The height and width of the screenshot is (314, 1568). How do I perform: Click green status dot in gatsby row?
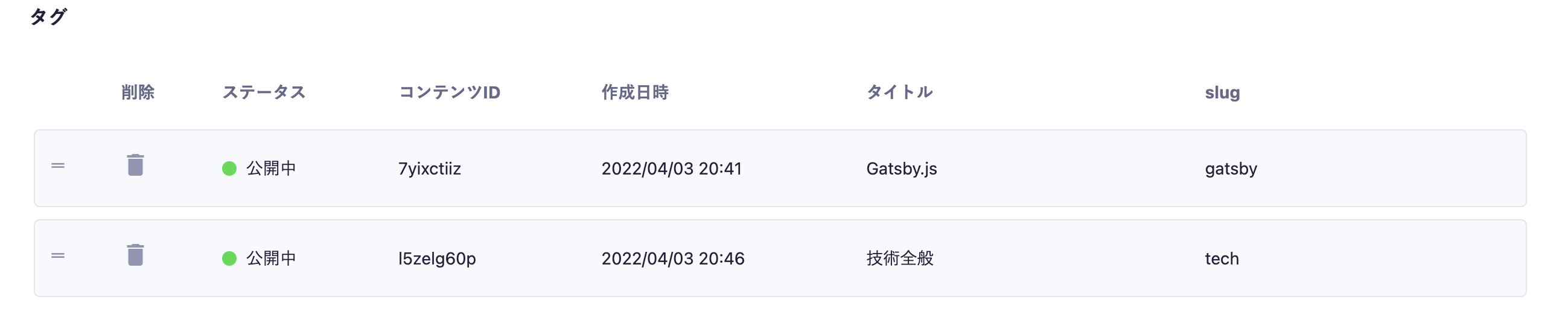point(229,168)
